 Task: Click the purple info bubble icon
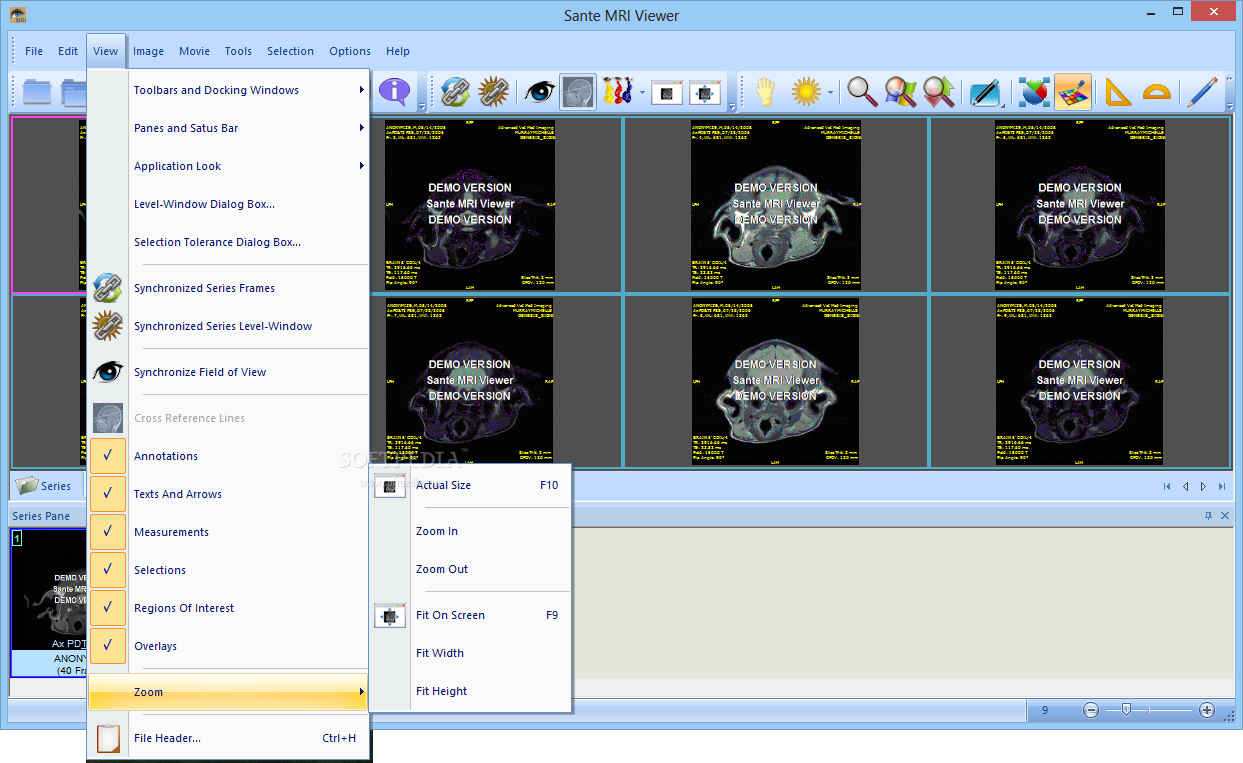click(x=395, y=92)
